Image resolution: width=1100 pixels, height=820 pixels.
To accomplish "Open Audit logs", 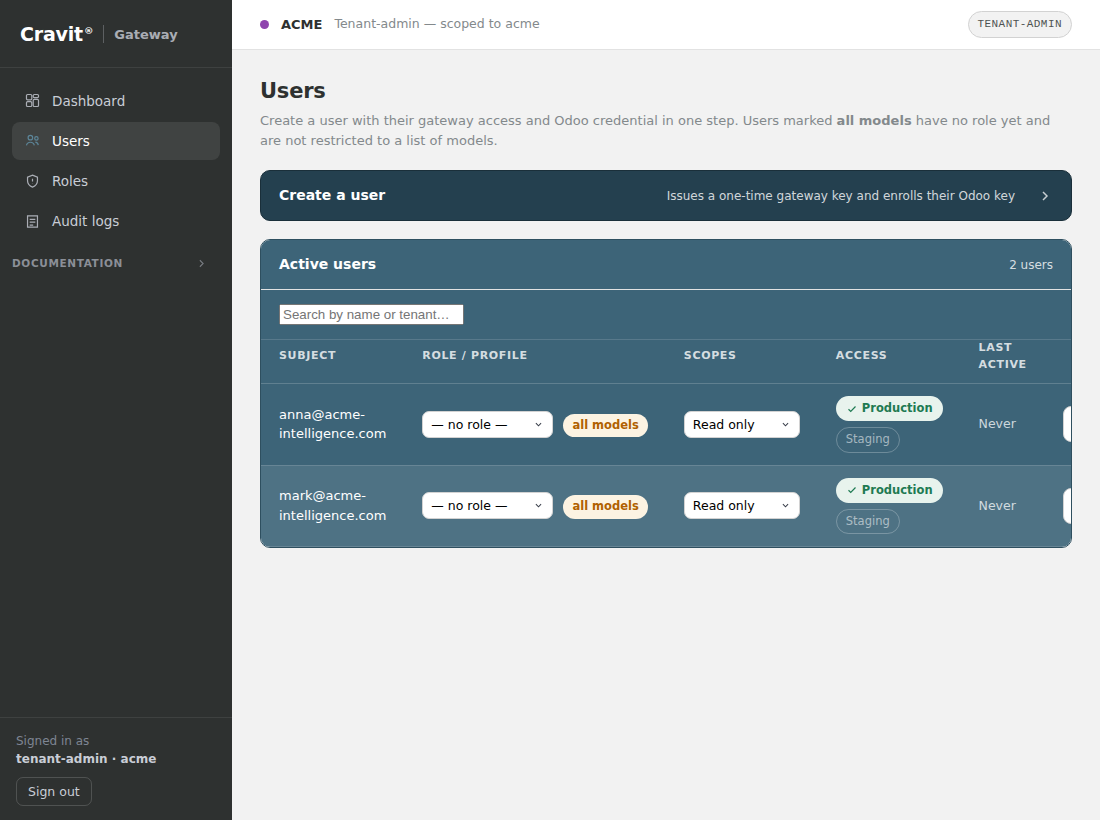I will pos(116,221).
